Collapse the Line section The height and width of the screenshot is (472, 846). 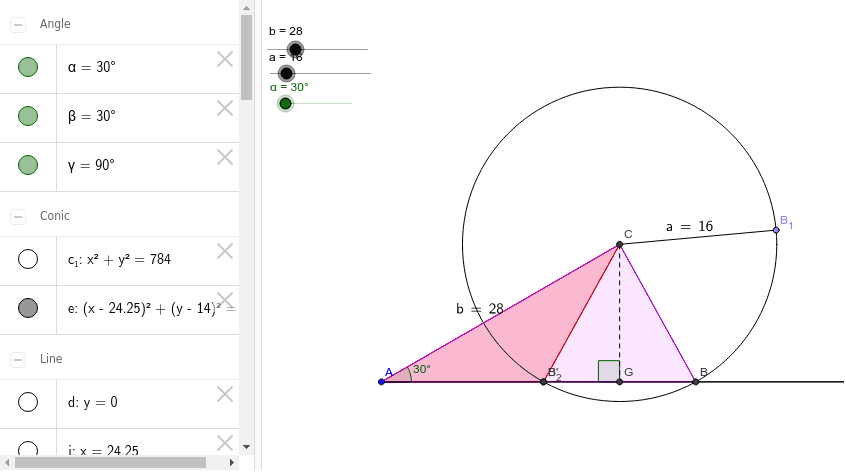(x=18, y=360)
